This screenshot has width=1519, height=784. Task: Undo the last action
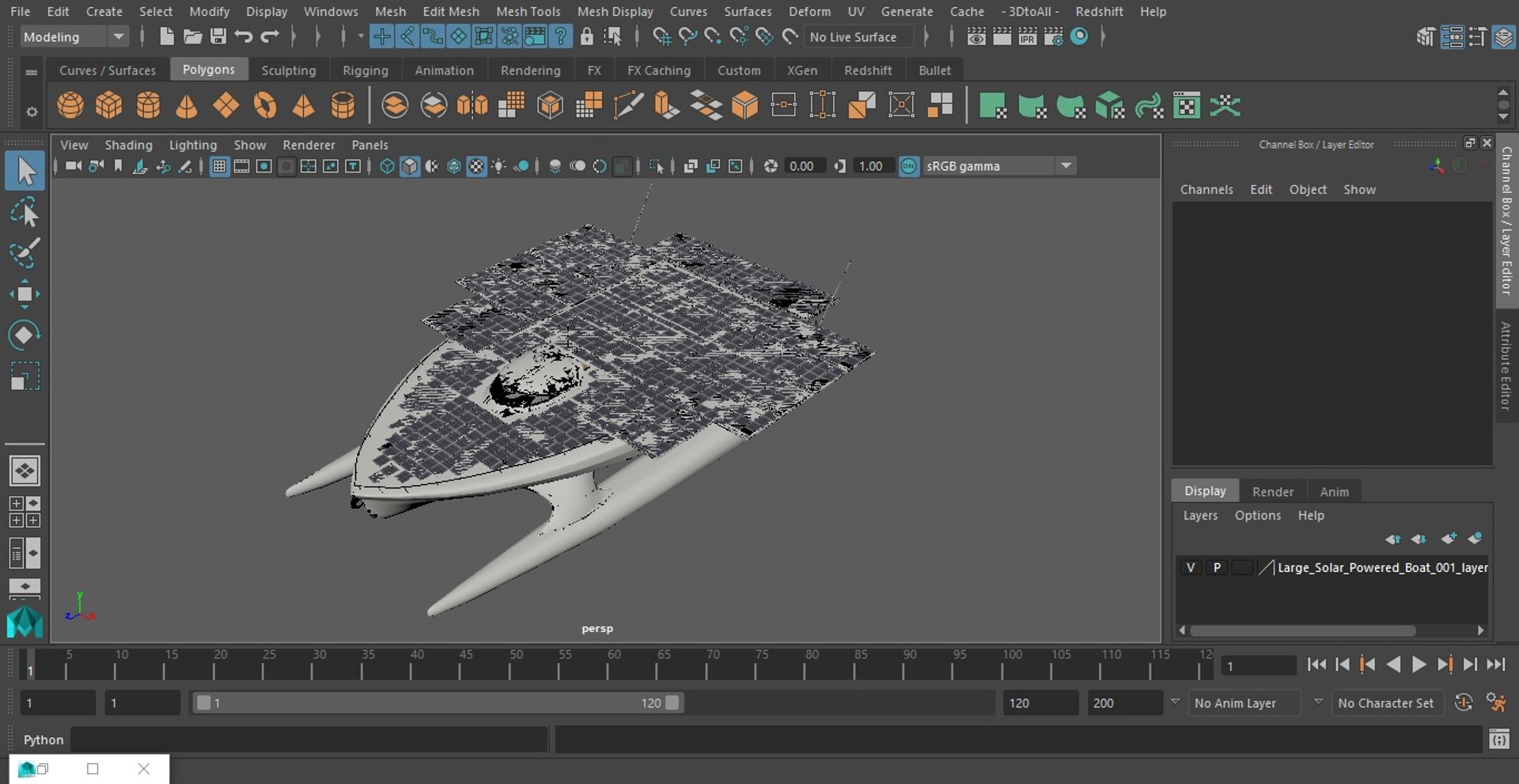pyautogui.click(x=244, y=36)
